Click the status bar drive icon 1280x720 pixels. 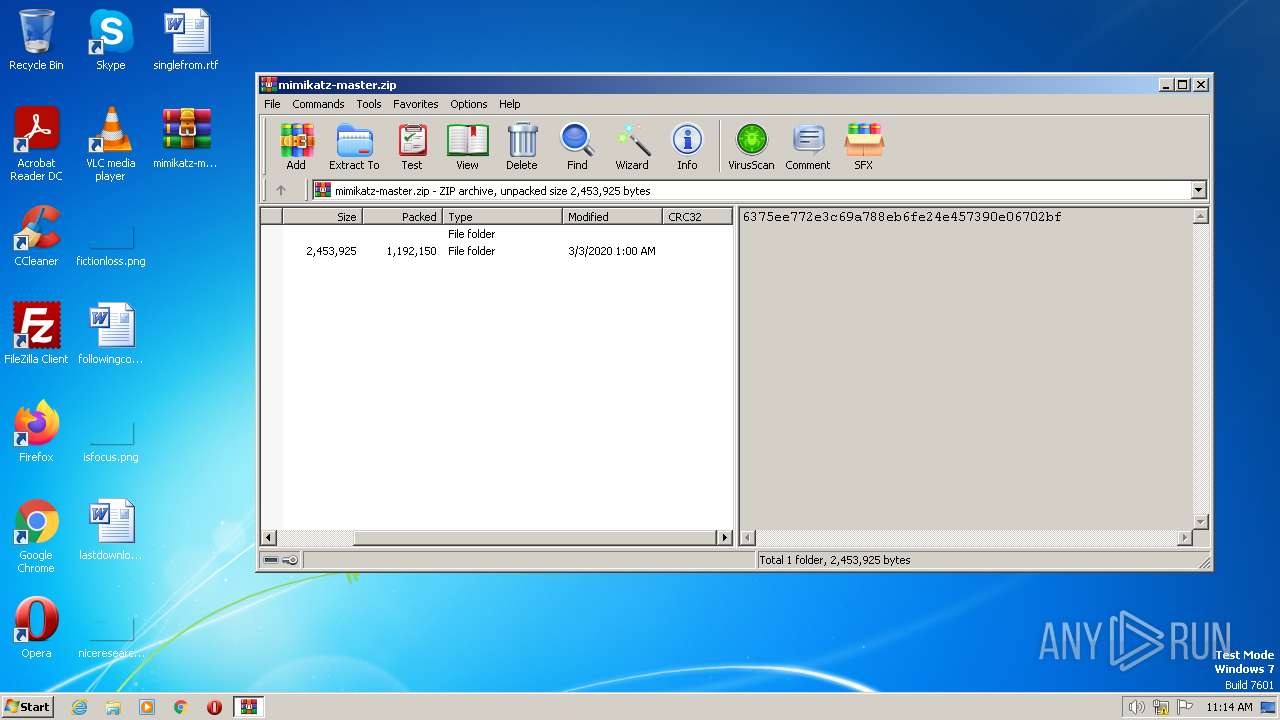[271, 560]
